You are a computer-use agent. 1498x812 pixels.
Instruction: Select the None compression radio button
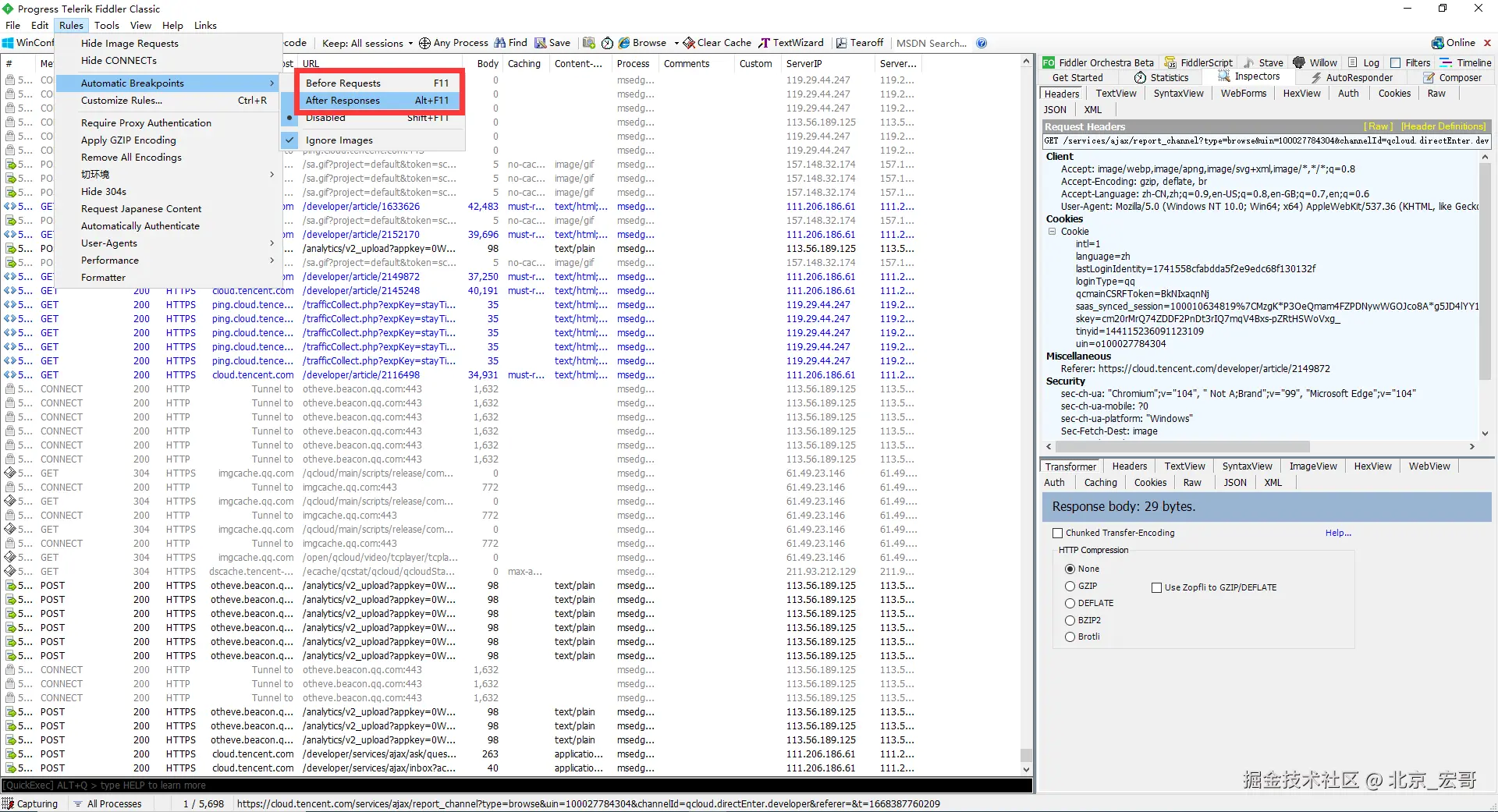[1070, 569]
